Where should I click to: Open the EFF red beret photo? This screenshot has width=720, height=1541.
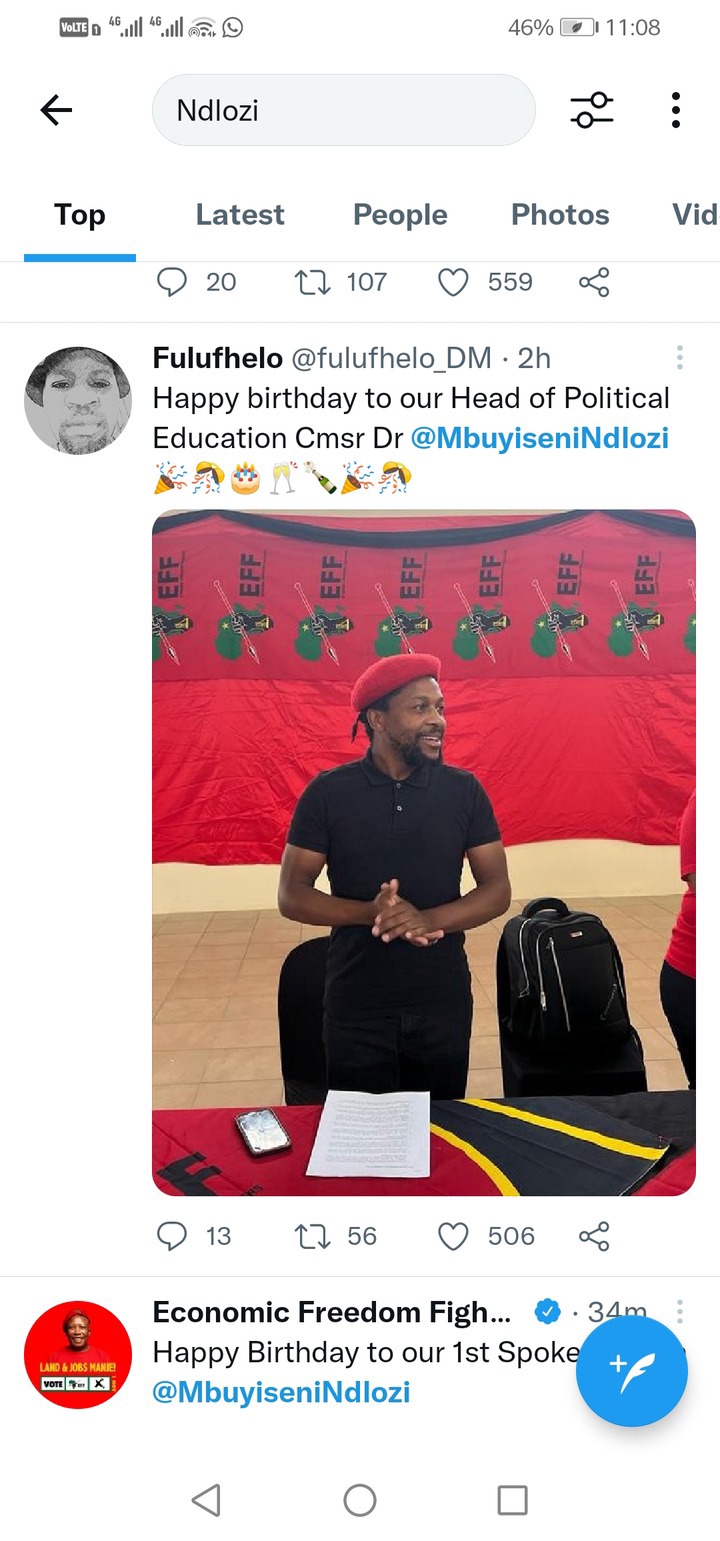(424, 852)
